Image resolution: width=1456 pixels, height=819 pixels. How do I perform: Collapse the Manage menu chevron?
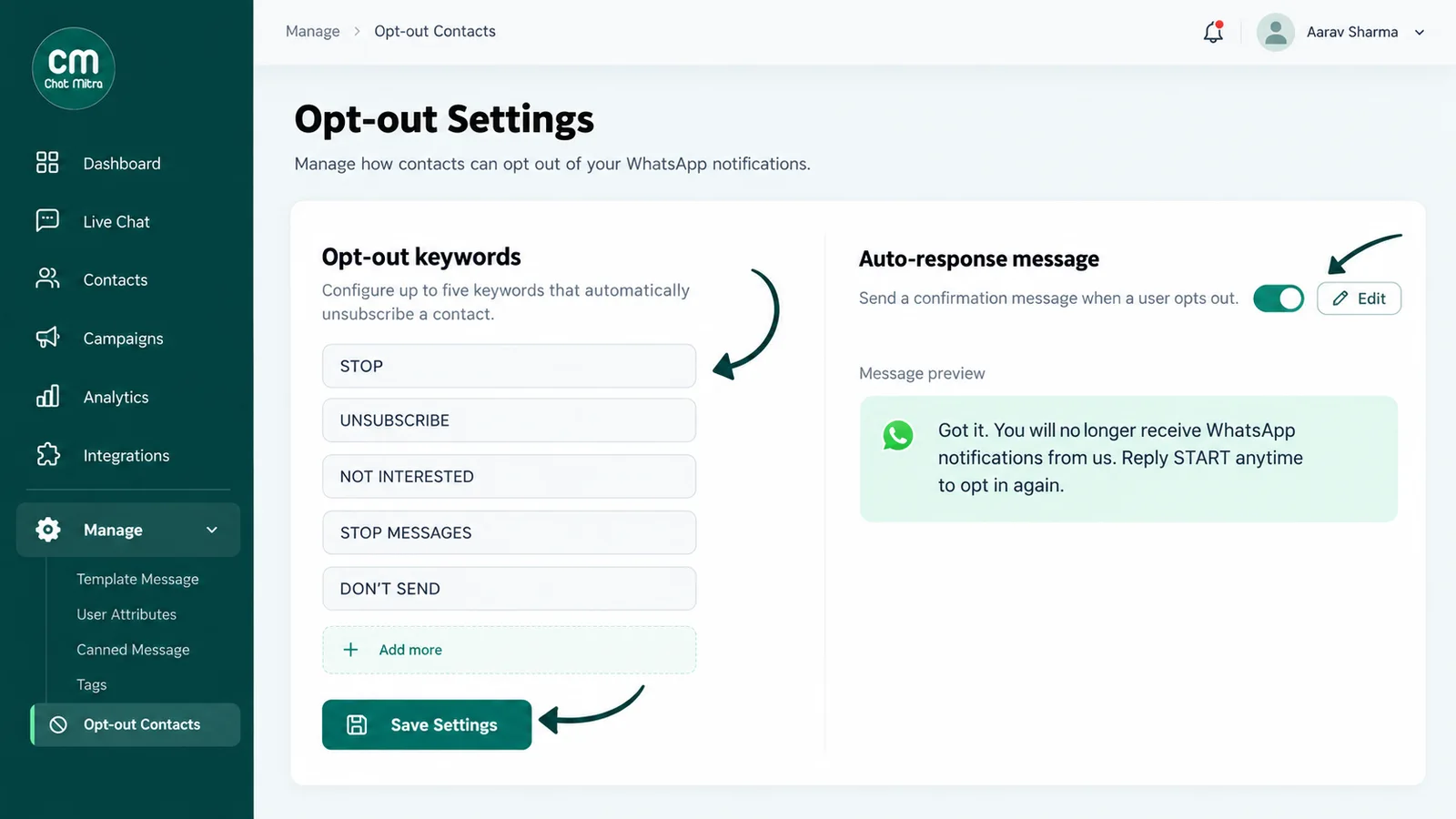coord(212,530)
